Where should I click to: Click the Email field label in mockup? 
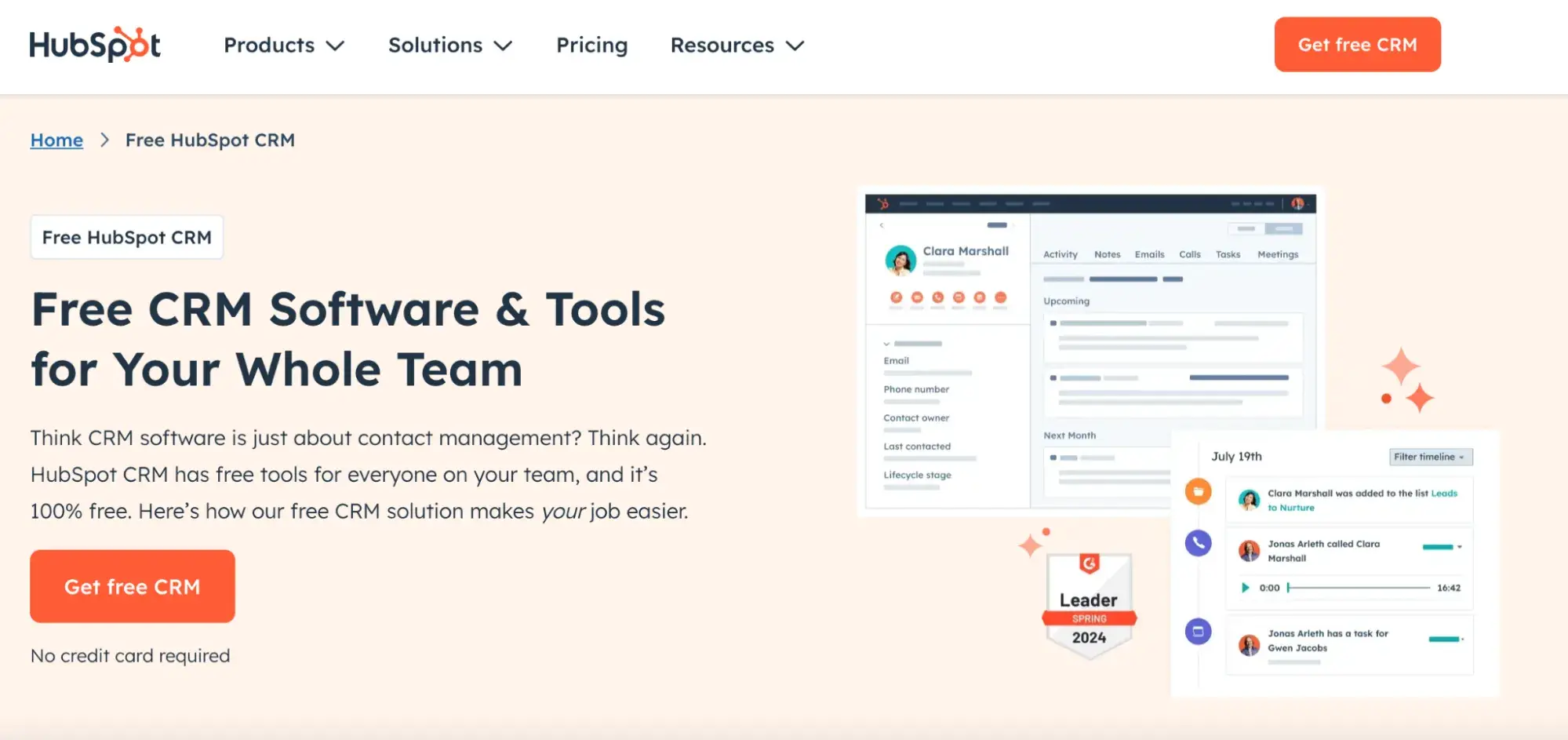coord(896,361)
